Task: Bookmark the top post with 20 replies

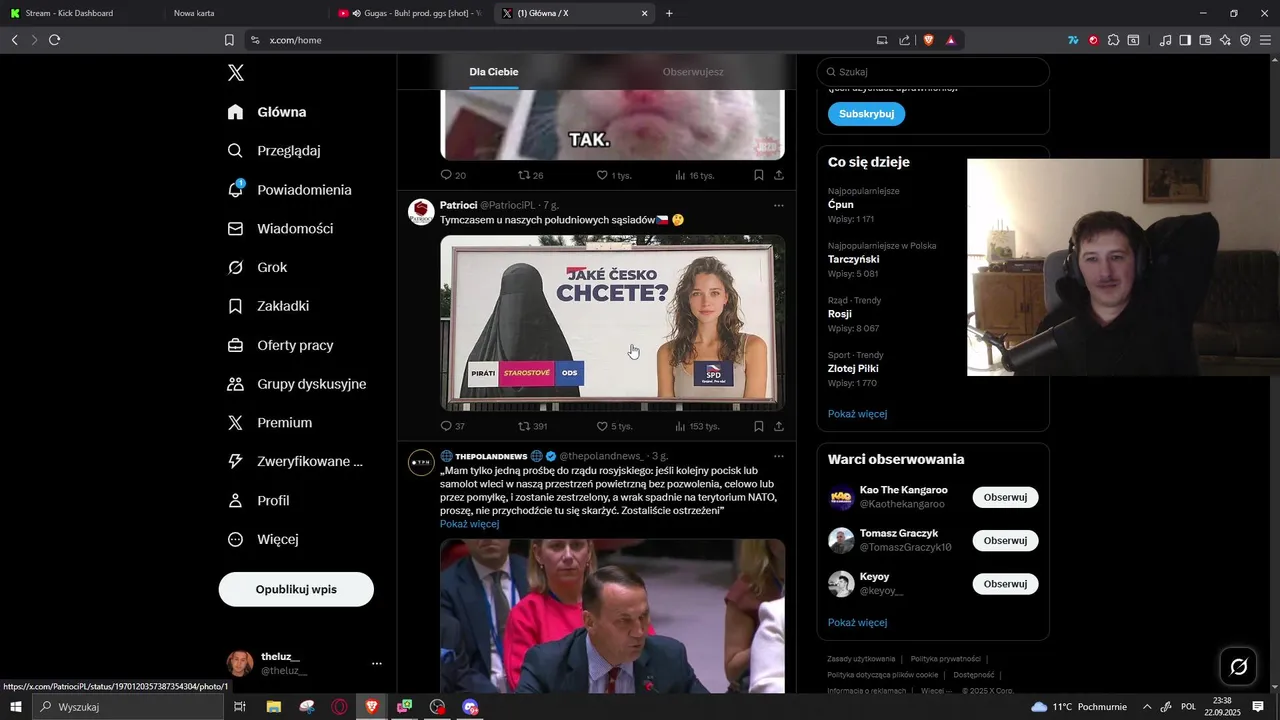Action: click(759, 175)
